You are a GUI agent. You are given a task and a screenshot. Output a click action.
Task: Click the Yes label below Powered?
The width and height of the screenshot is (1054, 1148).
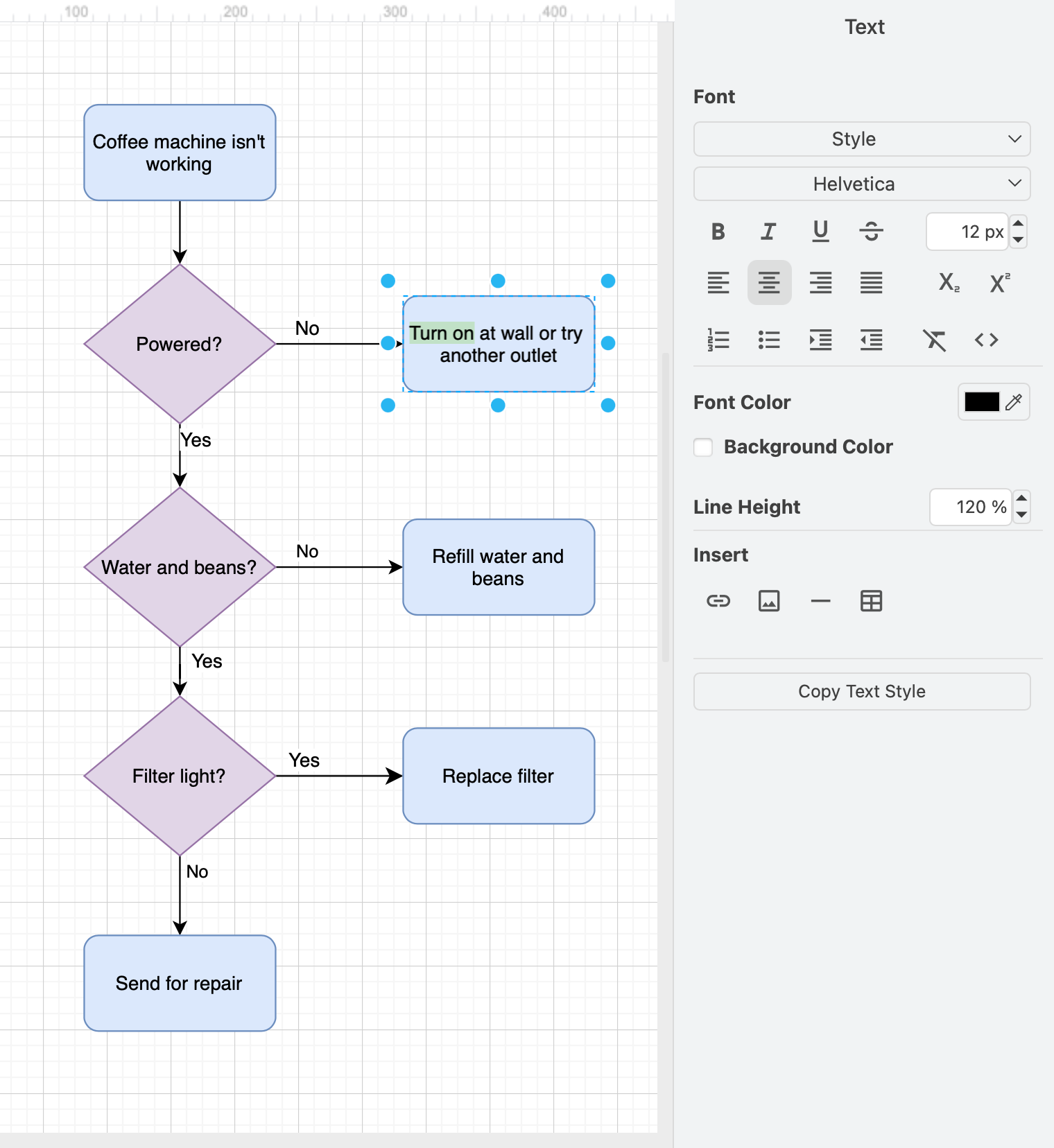[196, 440]
